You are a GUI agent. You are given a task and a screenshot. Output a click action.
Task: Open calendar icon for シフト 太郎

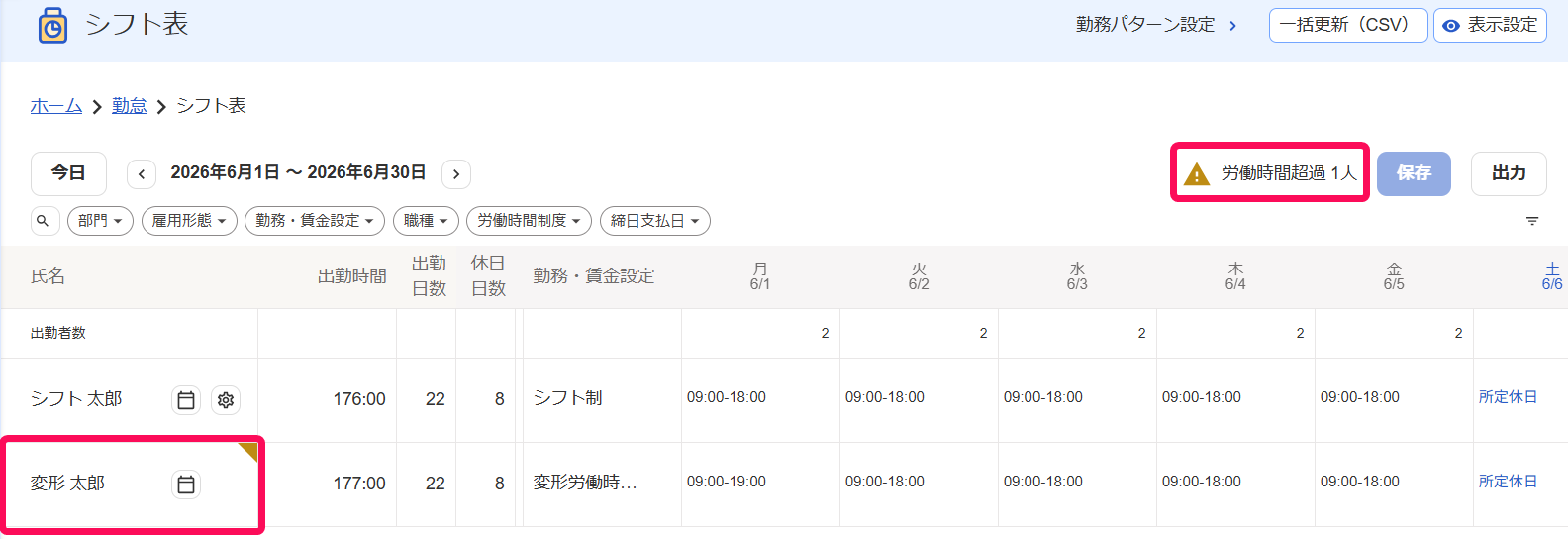186,400
